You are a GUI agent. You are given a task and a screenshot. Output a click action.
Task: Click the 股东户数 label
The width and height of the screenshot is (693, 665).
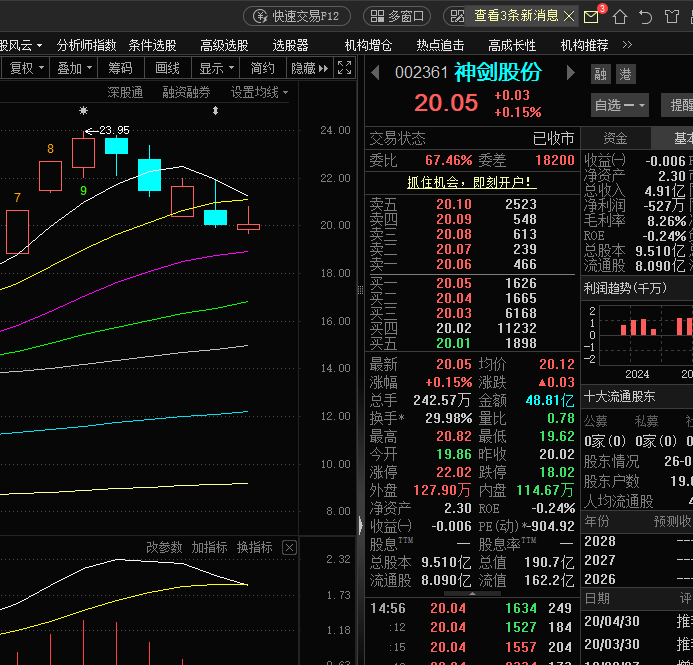click(611, 481)
